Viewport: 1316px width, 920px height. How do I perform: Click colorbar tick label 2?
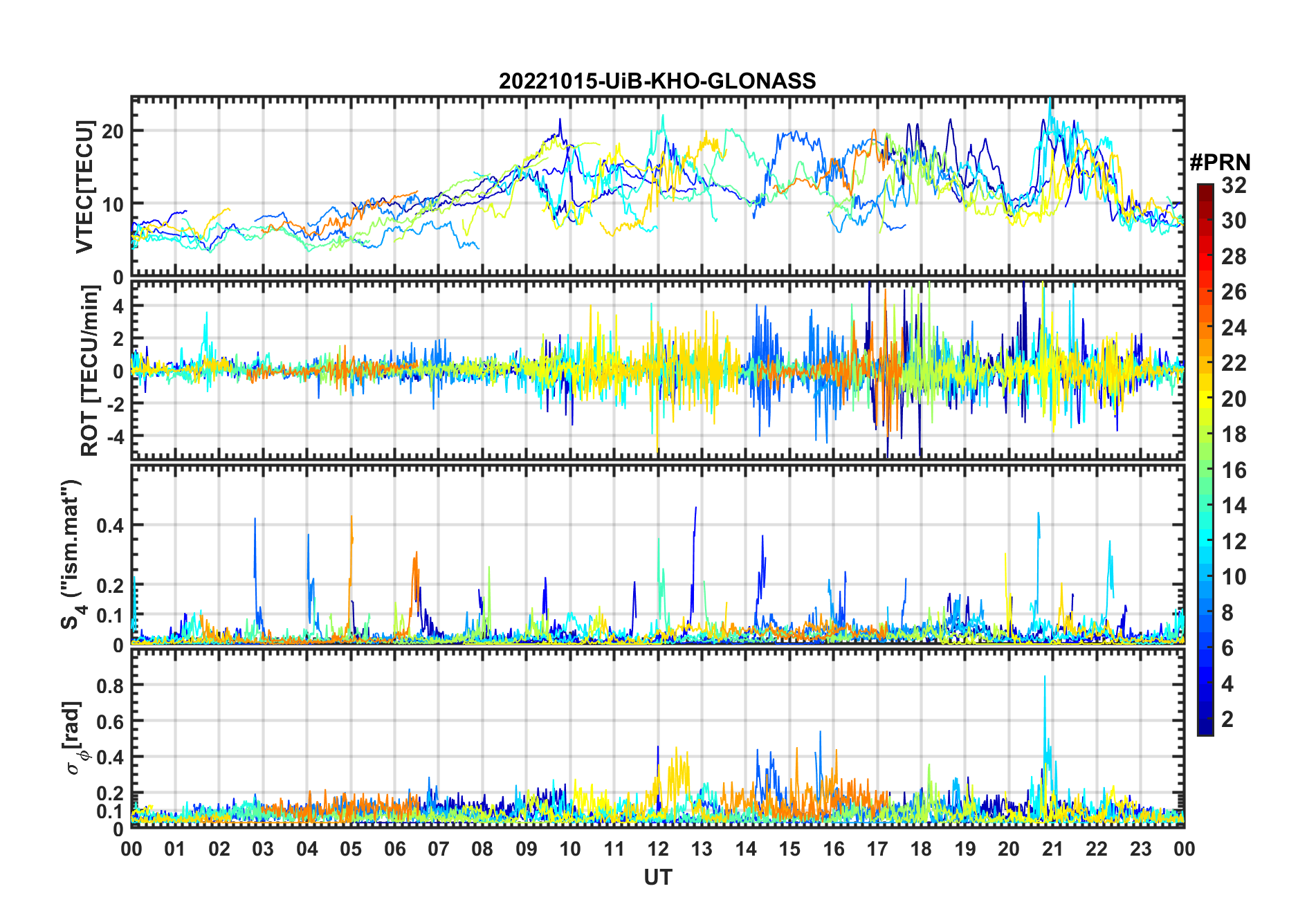[1227, 719]
